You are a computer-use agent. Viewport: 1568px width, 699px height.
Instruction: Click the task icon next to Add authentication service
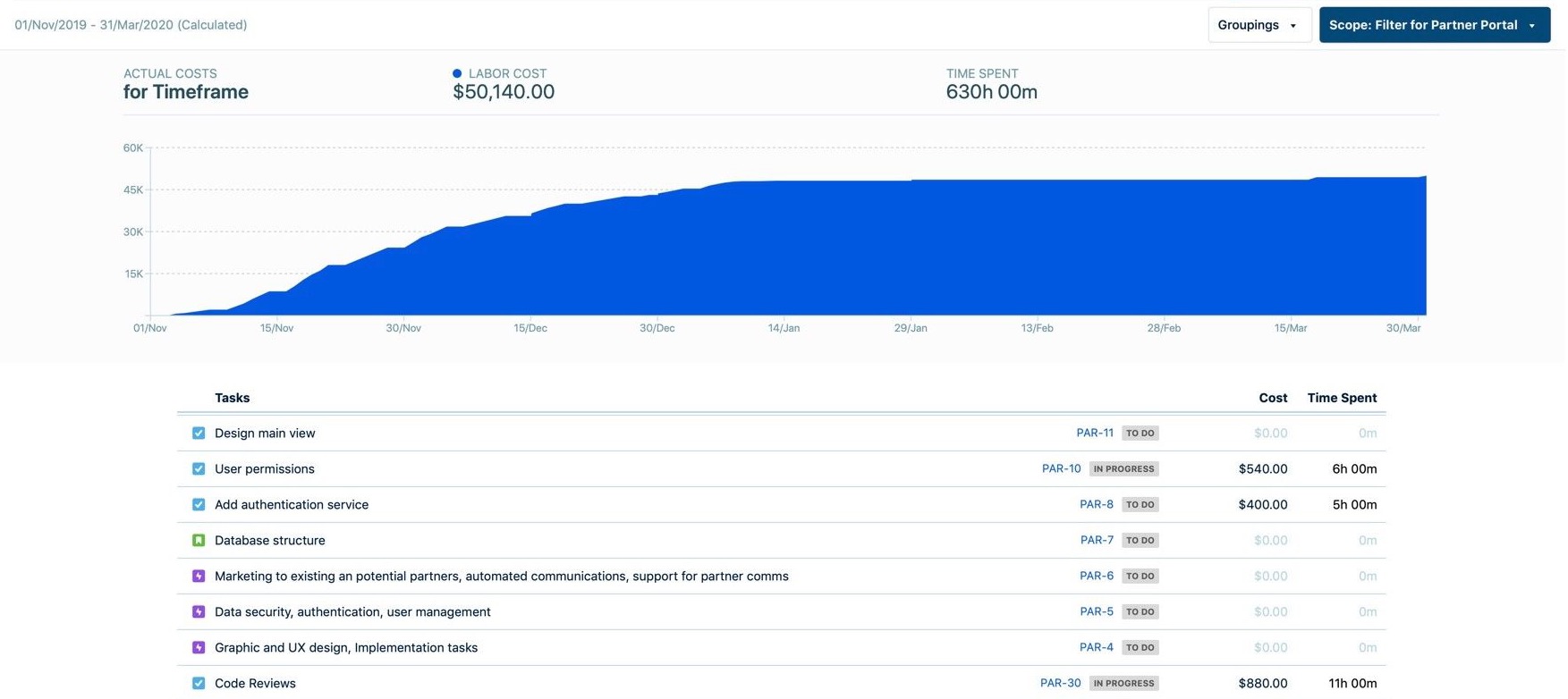point(199,505)
